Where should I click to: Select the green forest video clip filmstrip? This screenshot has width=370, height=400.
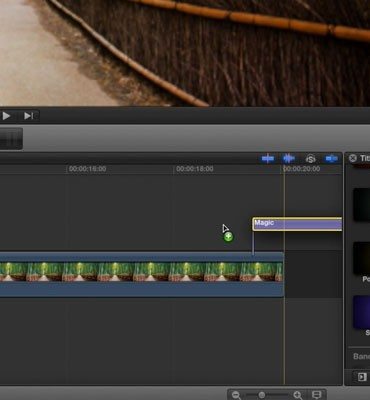tap(142, 274)
